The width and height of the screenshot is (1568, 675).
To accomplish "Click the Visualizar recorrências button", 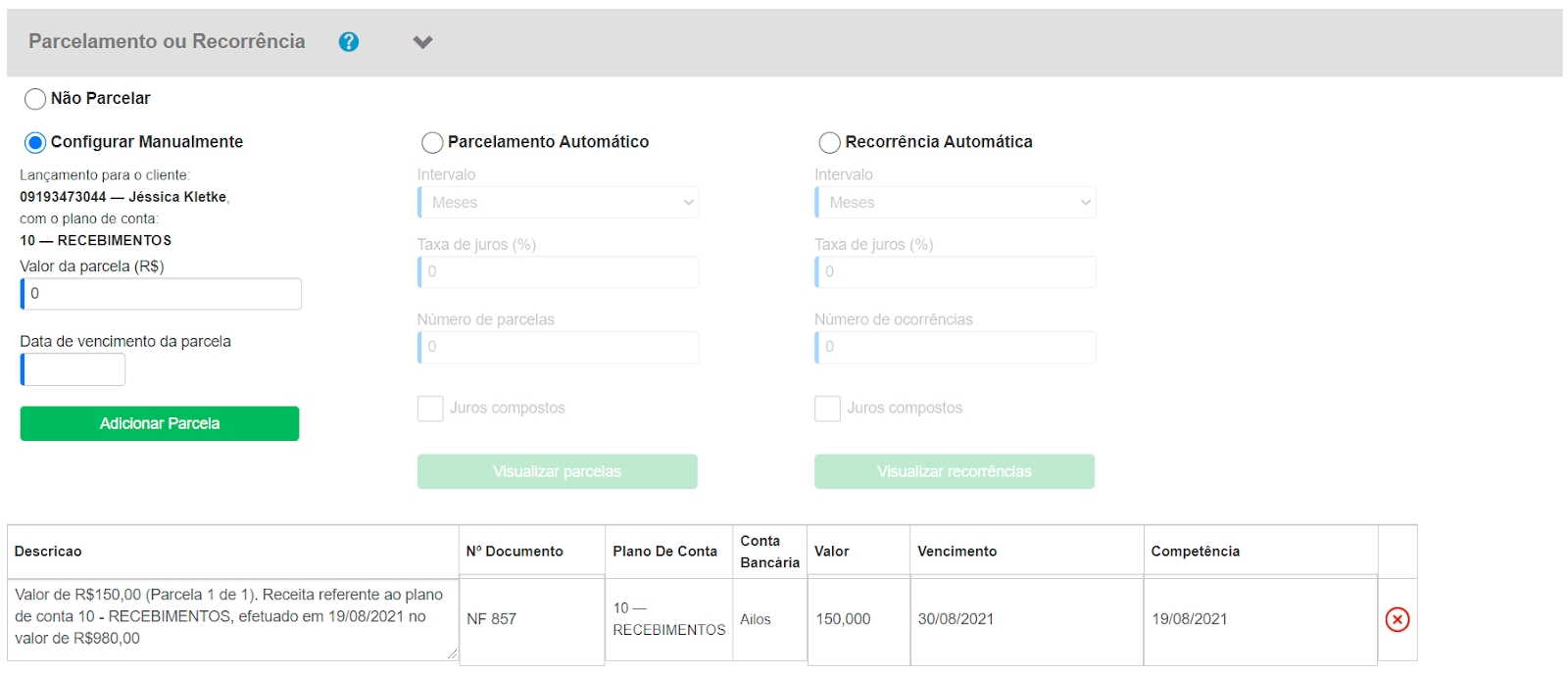I will click(954, 471).
